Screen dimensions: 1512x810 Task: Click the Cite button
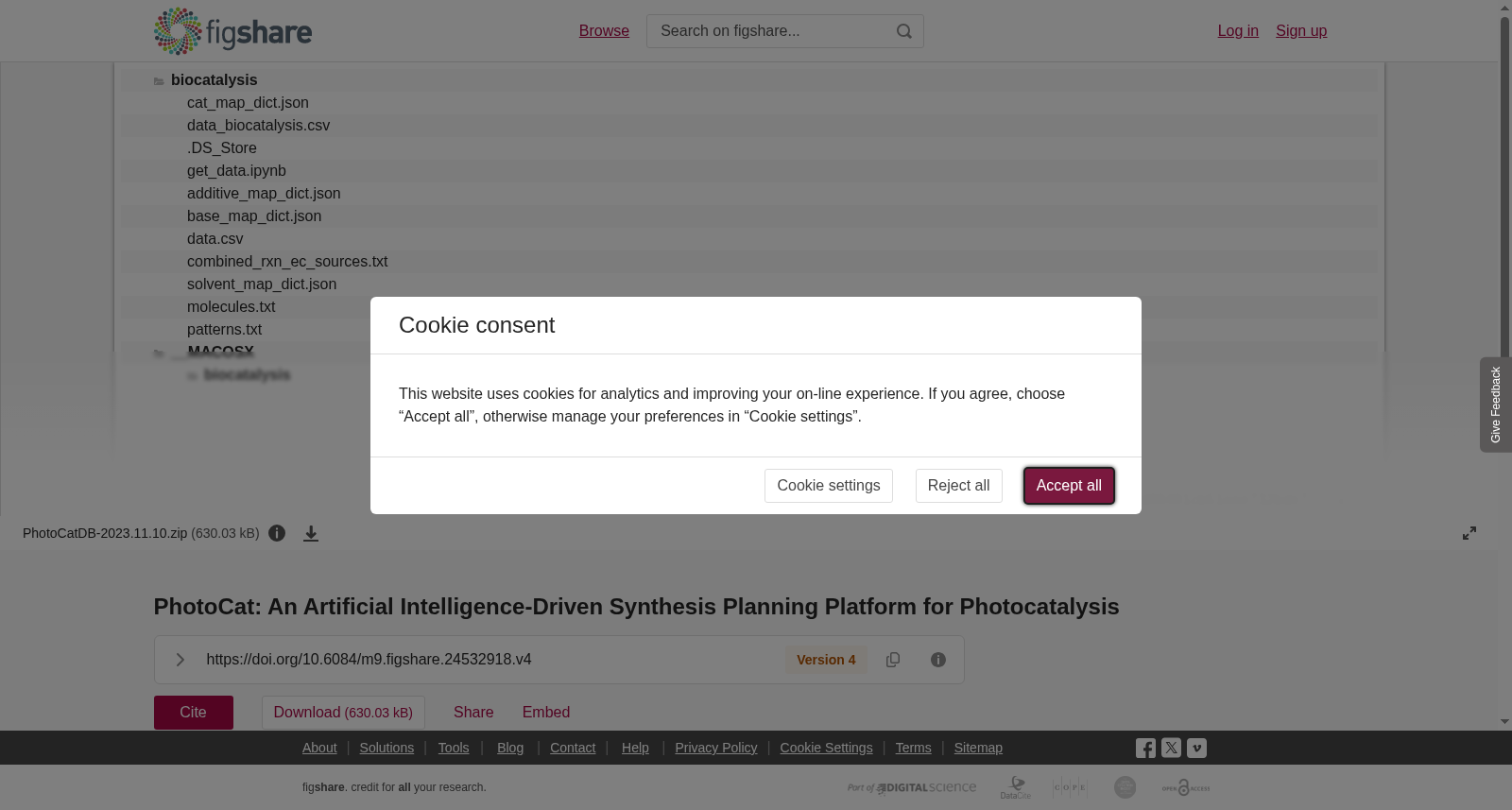[194, 713]
